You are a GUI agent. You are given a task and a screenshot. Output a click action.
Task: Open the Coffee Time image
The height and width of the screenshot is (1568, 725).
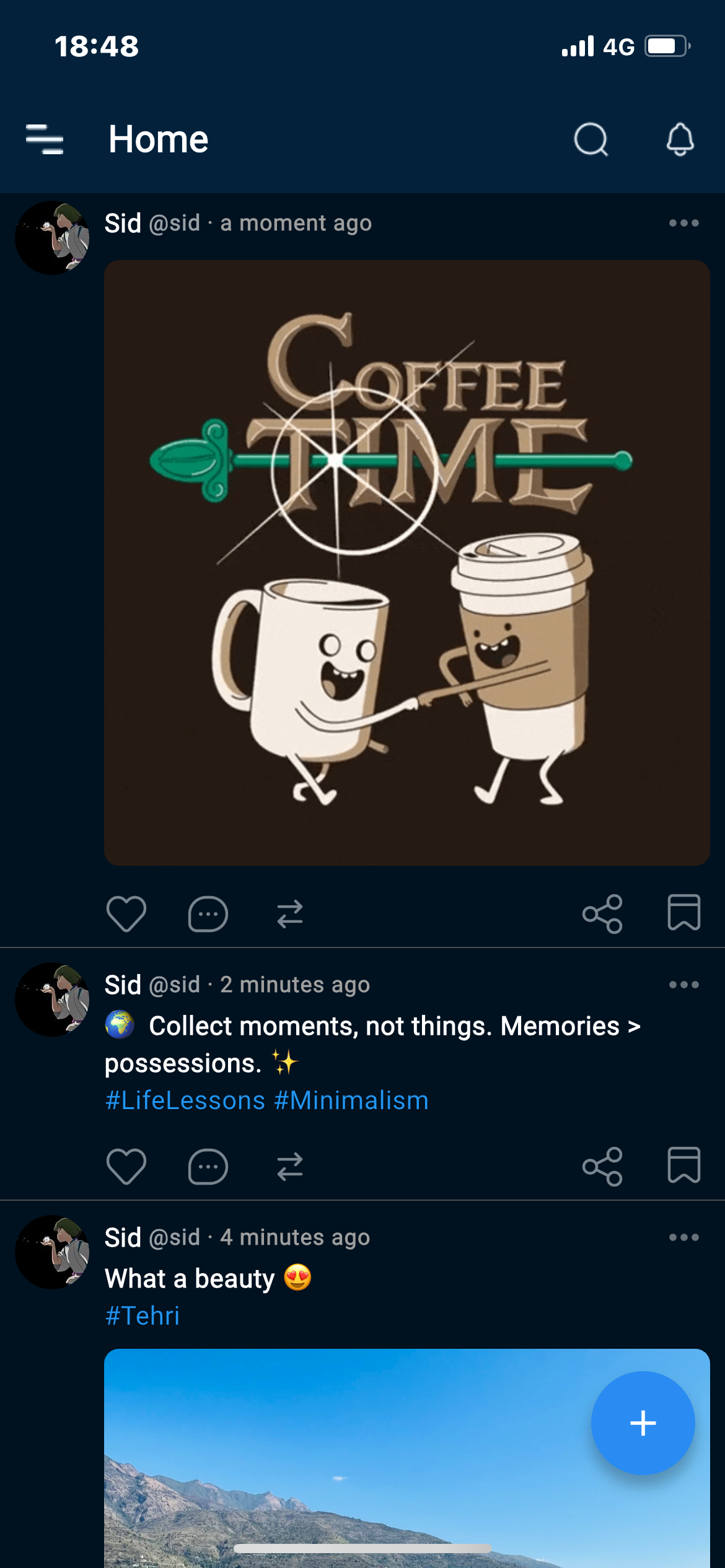click(406, 562)
